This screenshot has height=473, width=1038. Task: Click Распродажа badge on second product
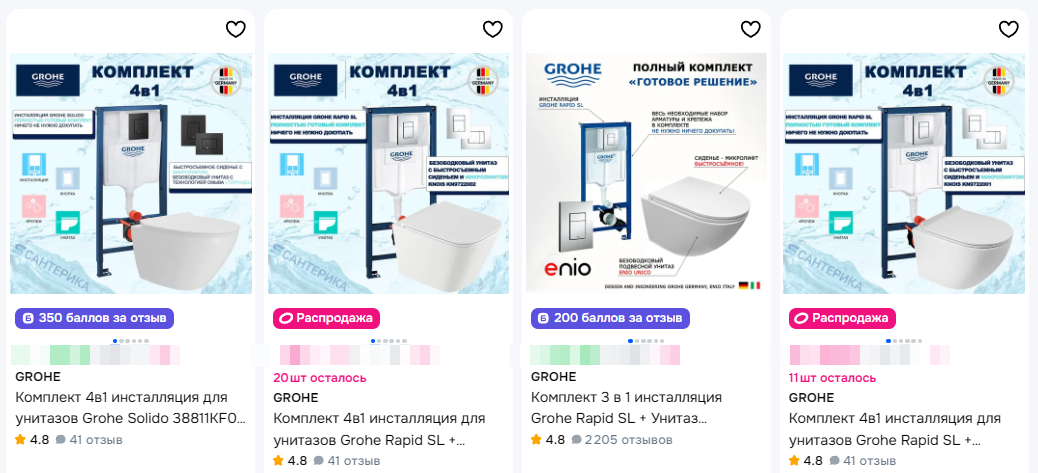pos(326,318)
